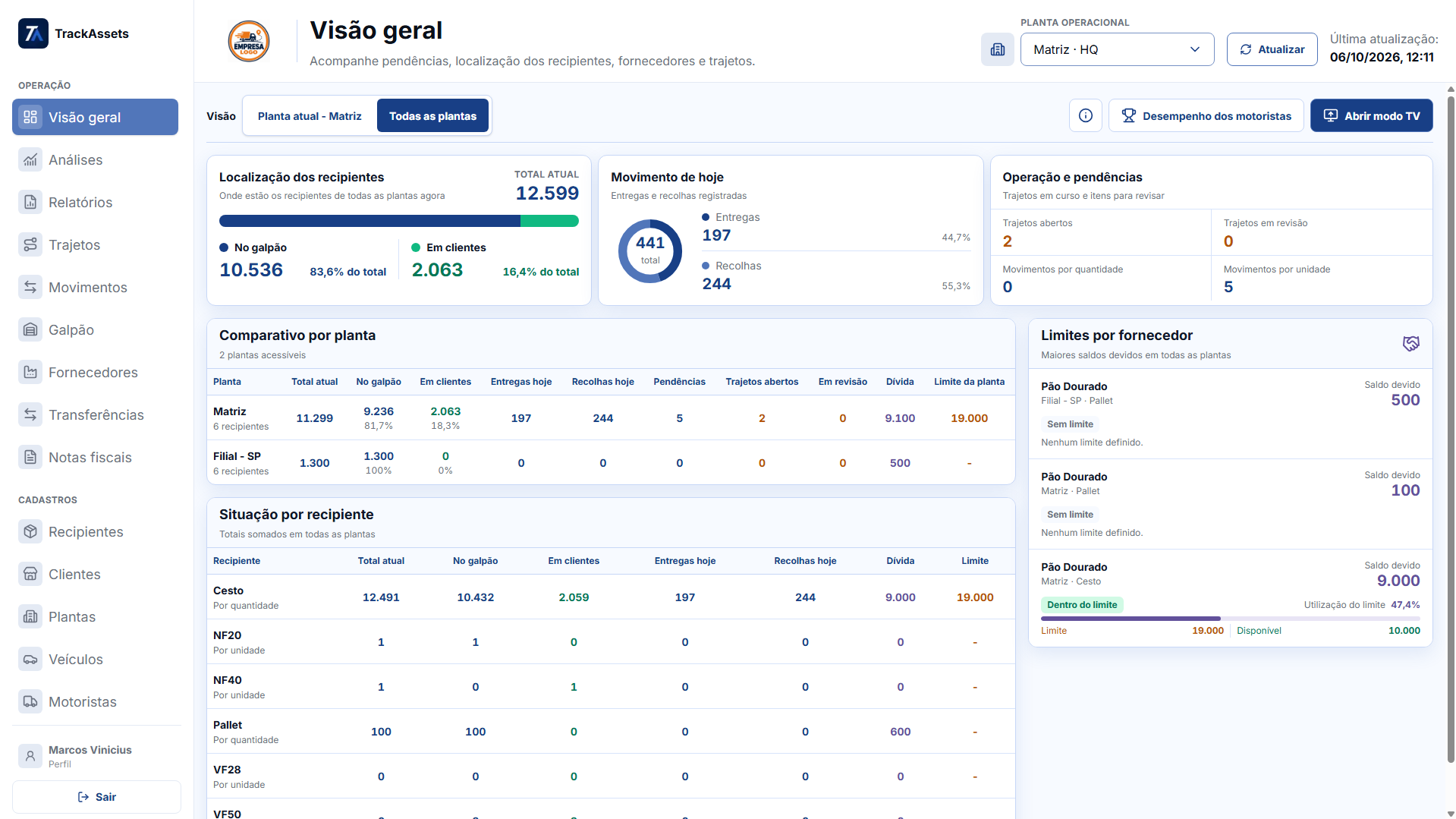Open Trajetos route icon in sidebar

pos(30,244)
